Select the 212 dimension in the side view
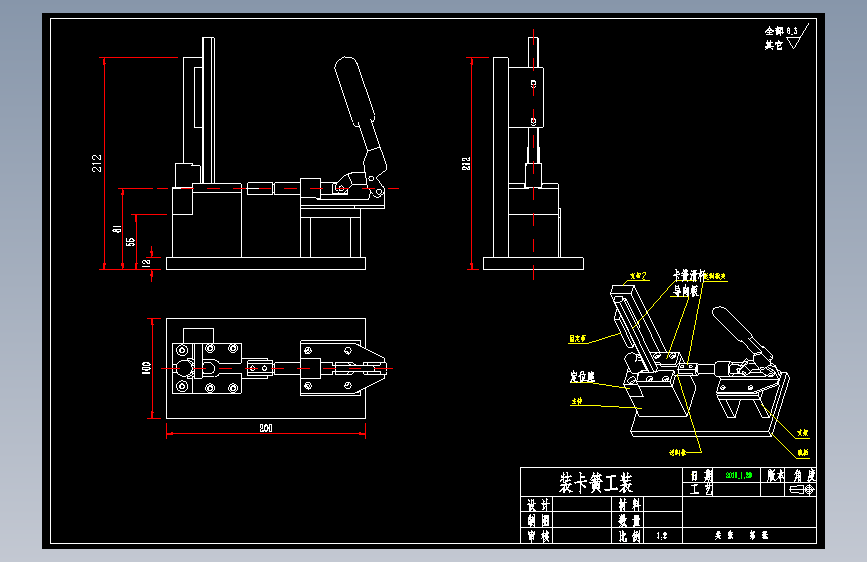The image size is (867, 562). tap(467, 163)
